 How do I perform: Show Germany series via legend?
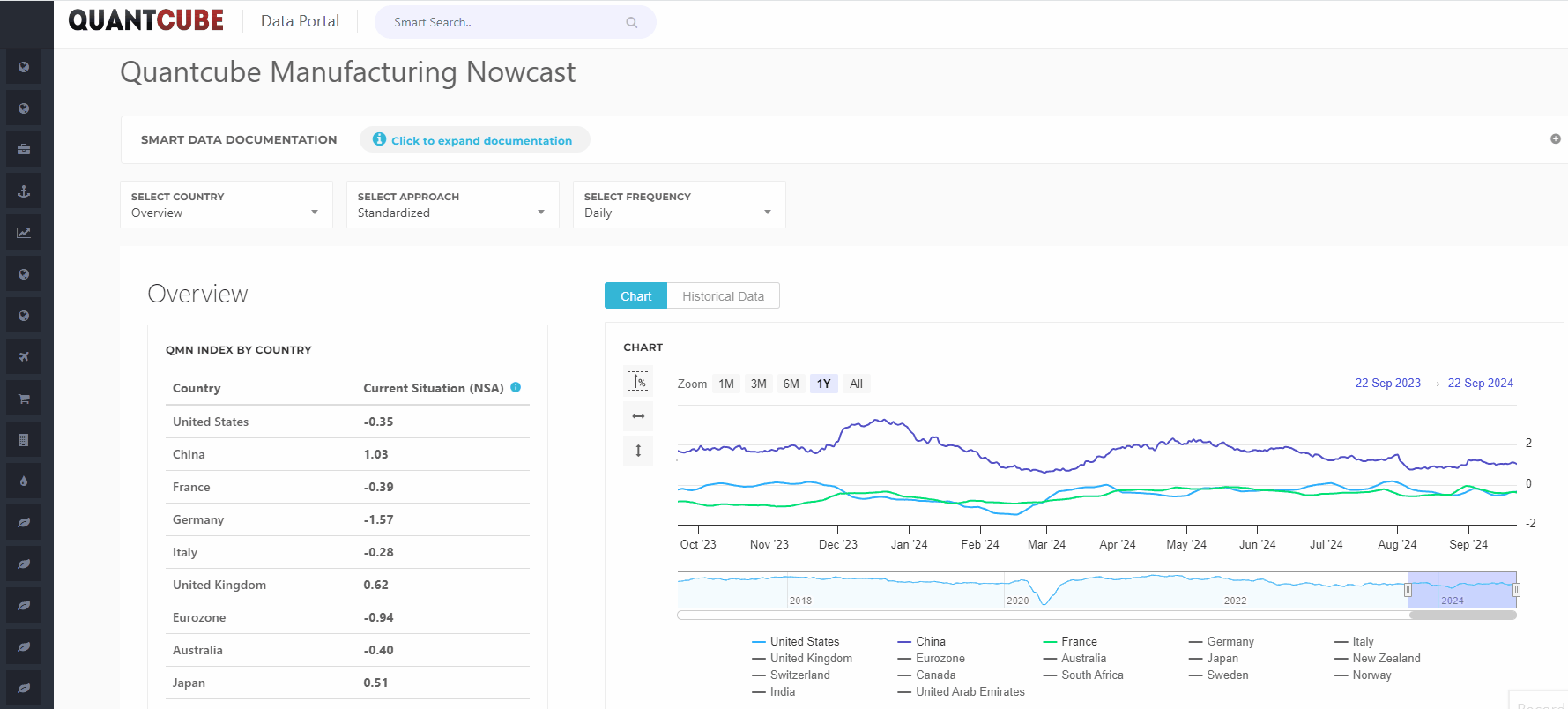tap(1222, 642)
